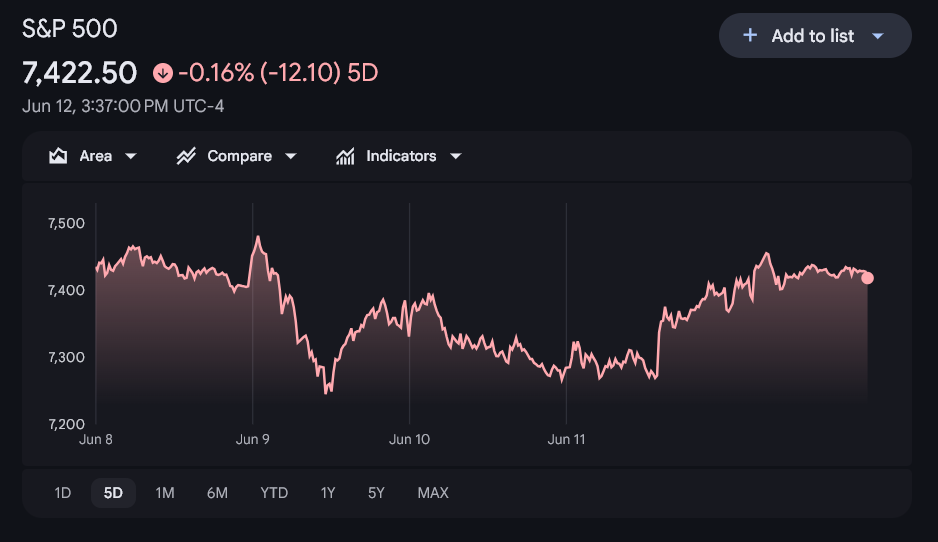Screen dimensions: 938x542
Task: Click the Jun 9 date axis label
Action: 252,439
